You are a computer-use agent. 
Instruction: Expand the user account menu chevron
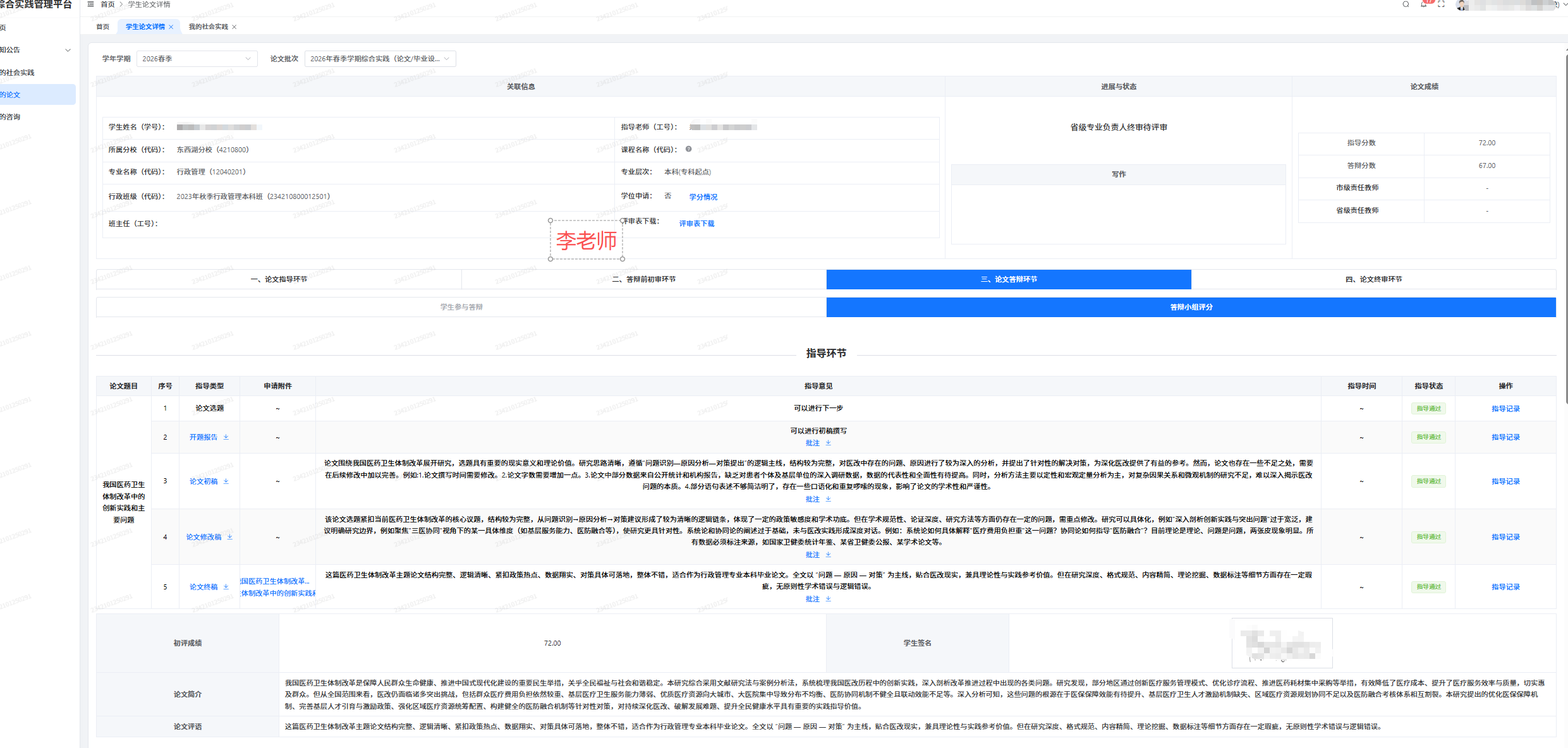click(1564, 5)
